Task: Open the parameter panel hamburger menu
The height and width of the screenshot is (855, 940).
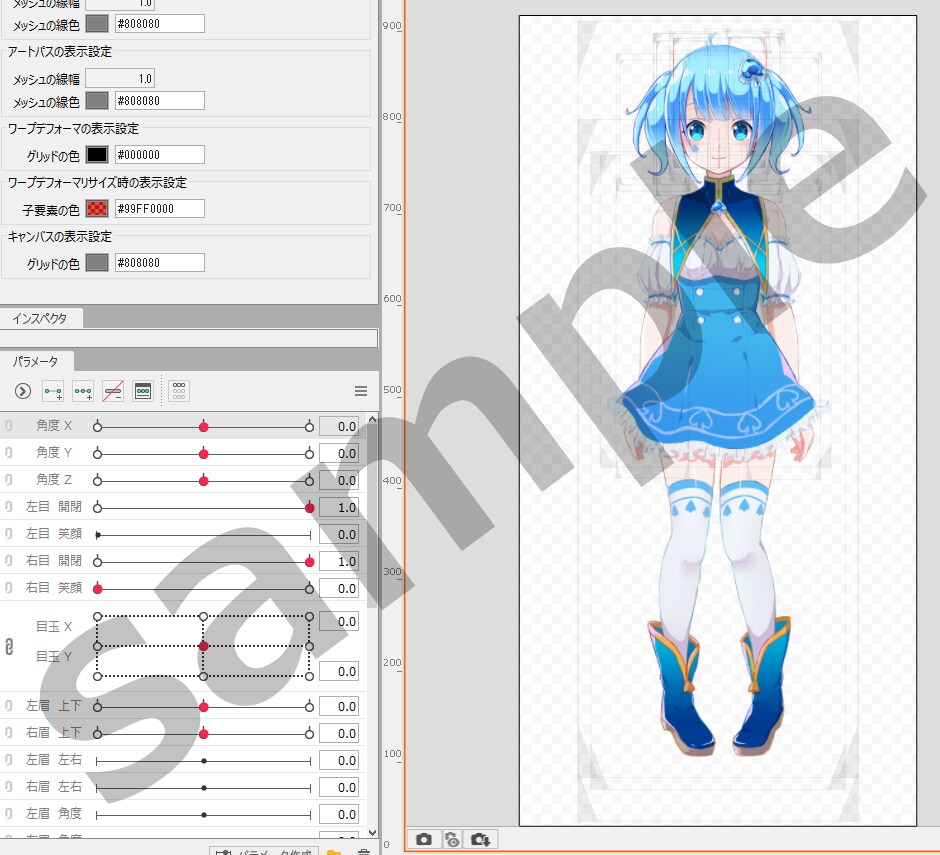Action: 361,392
